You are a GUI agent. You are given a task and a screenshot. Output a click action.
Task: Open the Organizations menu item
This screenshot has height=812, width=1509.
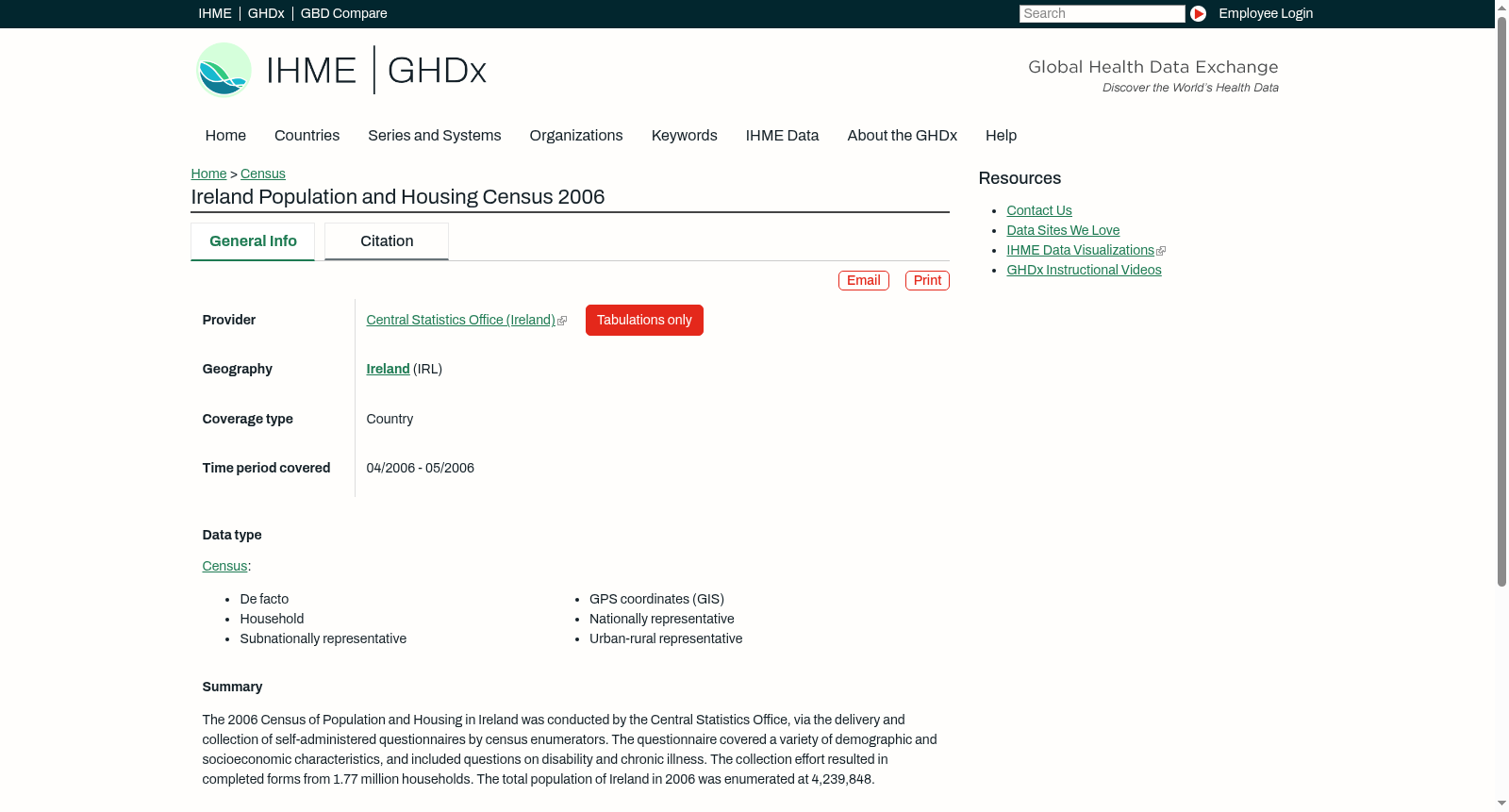(x=576, y=136)
